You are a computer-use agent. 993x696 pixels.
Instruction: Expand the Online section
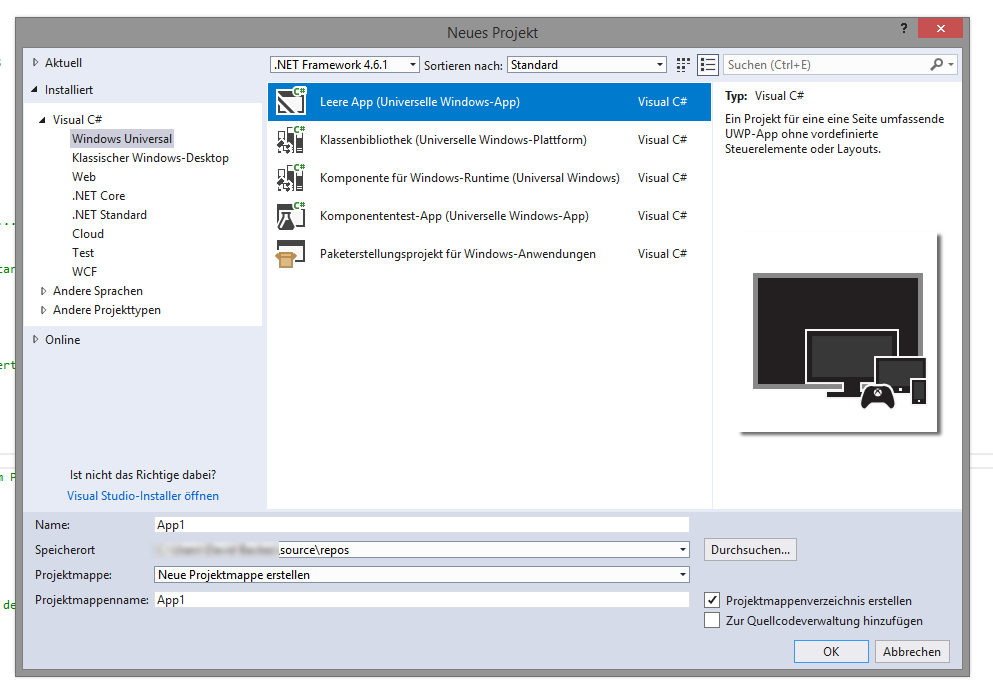[35, 339]
